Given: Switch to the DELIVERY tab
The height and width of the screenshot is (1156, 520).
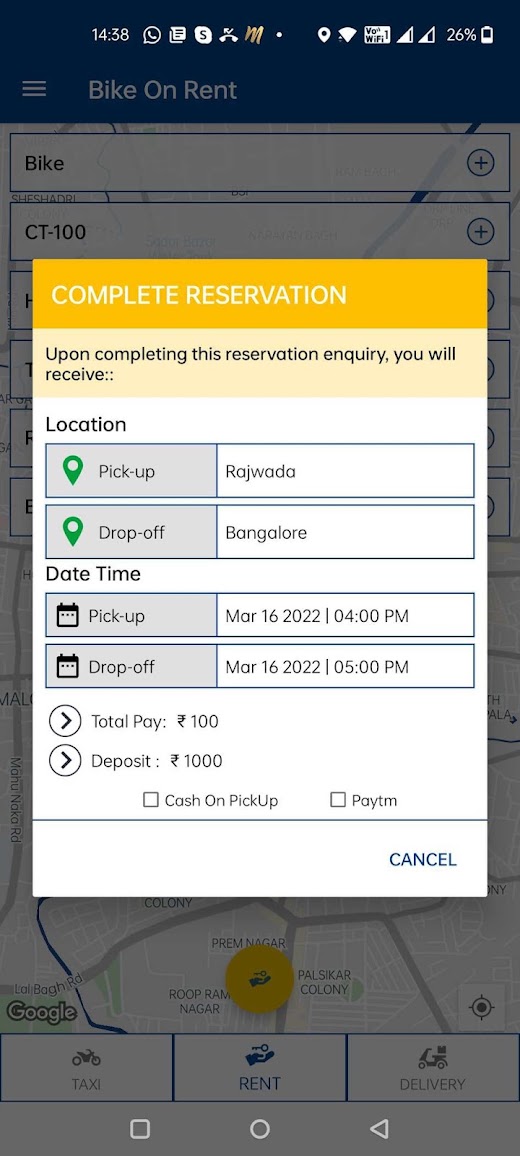Looking at the screenshot, I should coord(433,1068).
